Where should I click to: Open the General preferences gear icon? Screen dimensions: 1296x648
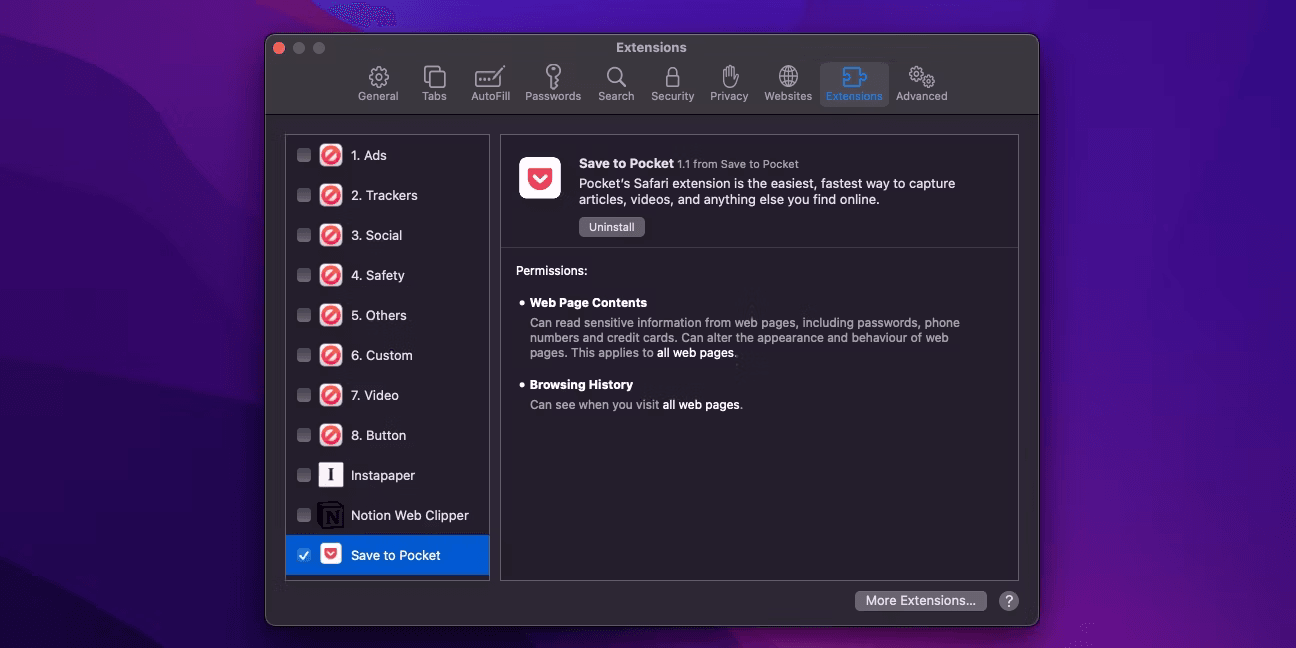pyautogui.click(x=378, y=77)
